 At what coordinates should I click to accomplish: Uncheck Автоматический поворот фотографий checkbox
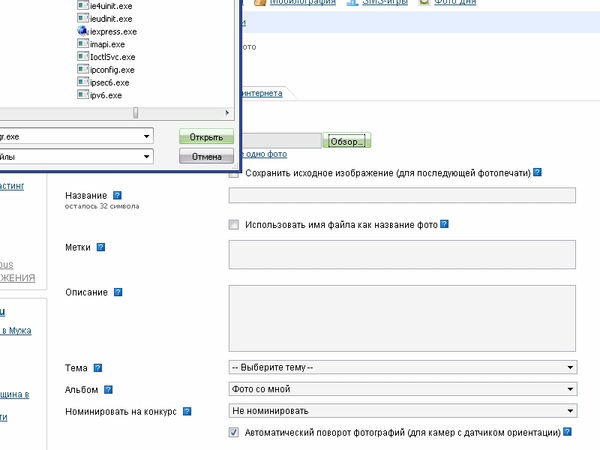pos(234,433)
